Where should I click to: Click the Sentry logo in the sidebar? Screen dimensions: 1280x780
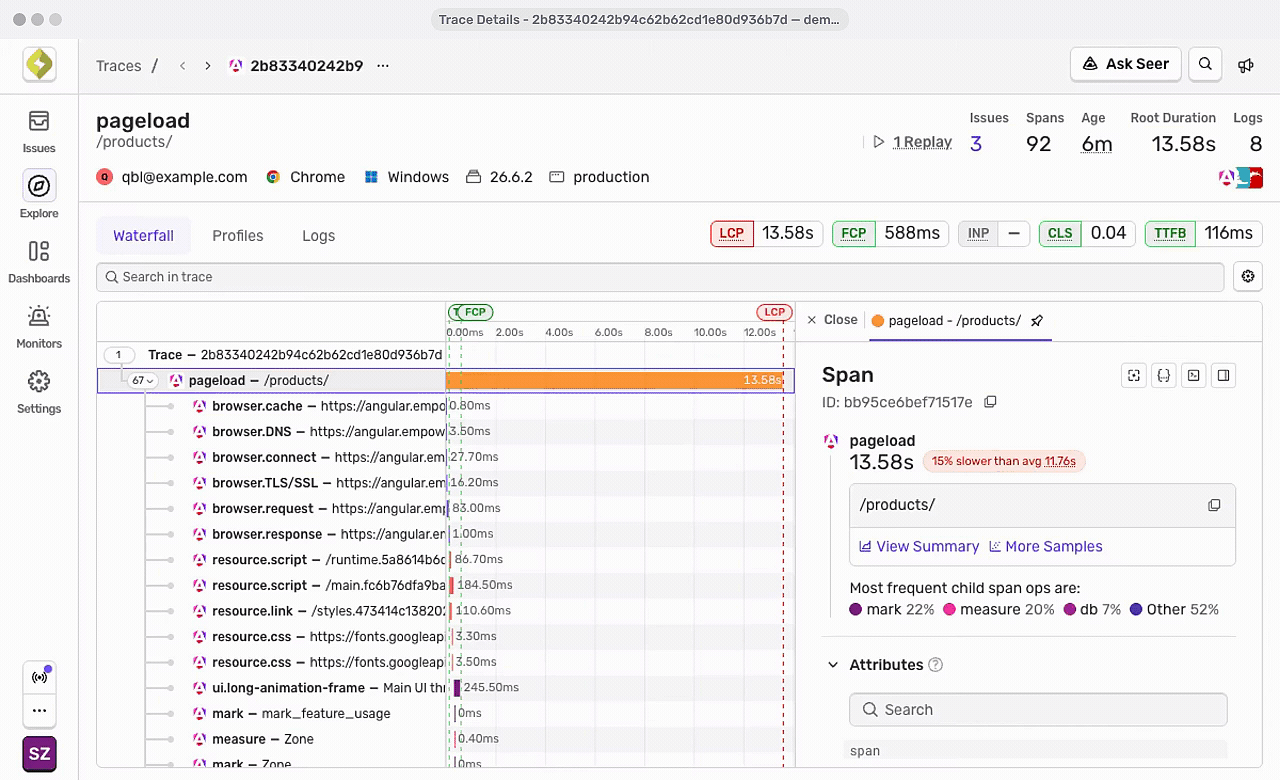pos(39,65)
